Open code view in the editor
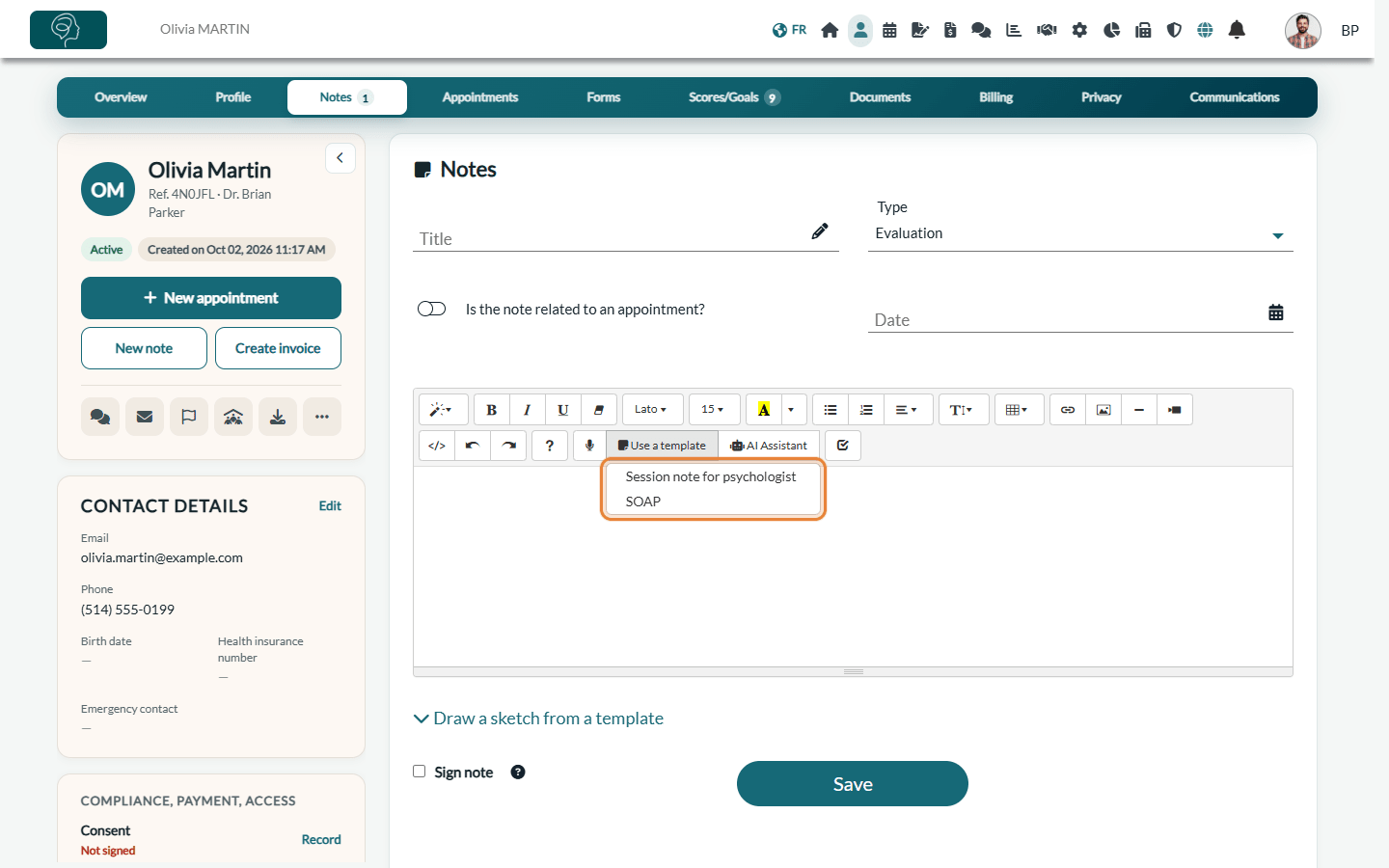 [x=437, y=446]
